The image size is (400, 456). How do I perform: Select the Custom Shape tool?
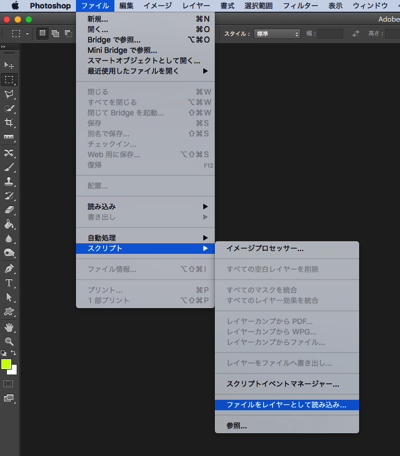(9, 312)
